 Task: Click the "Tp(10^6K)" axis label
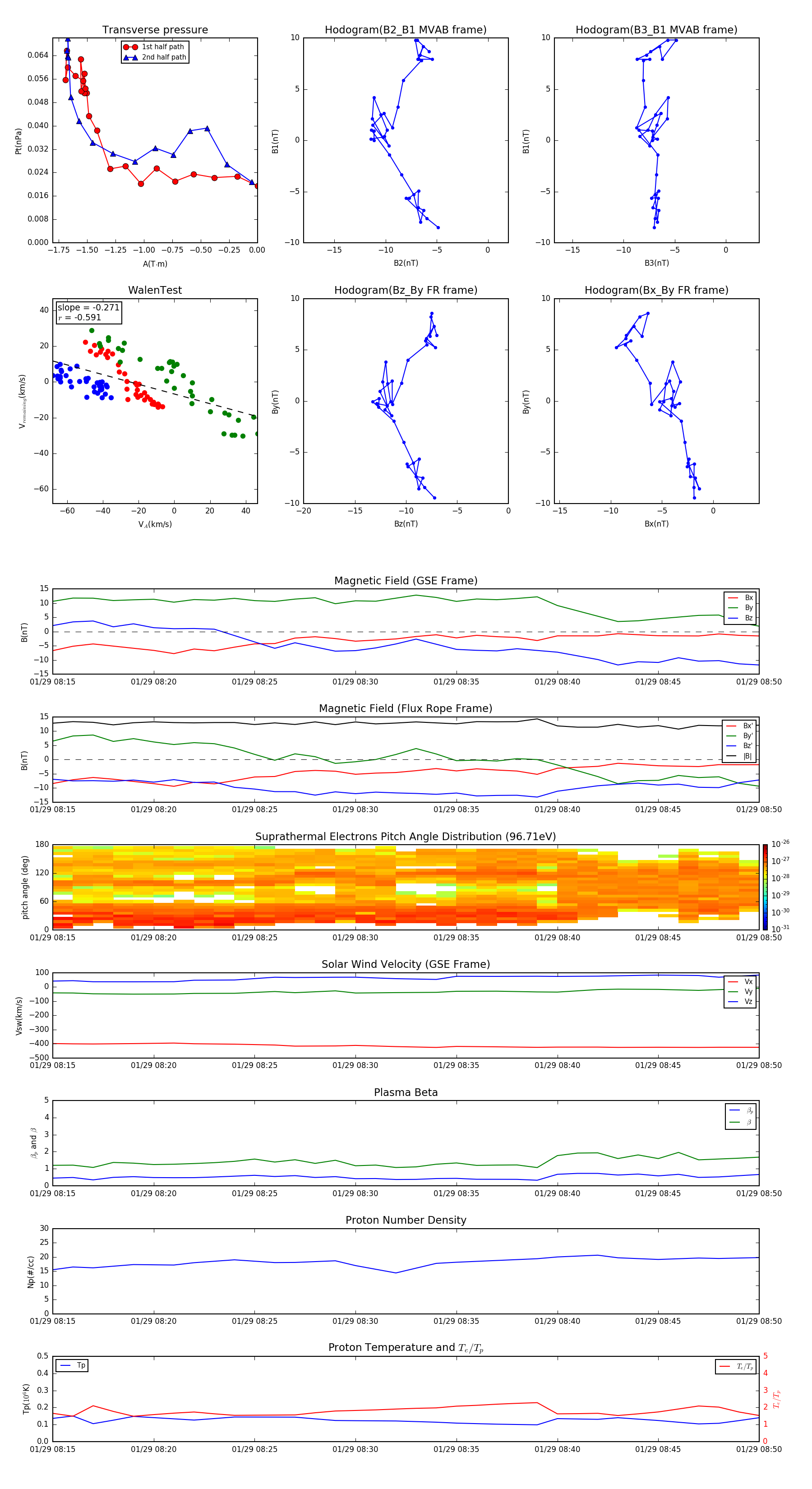(26, 1399)
